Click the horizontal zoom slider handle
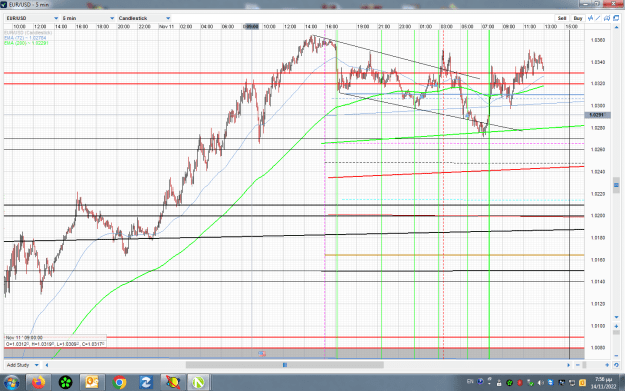 (584, 365)
